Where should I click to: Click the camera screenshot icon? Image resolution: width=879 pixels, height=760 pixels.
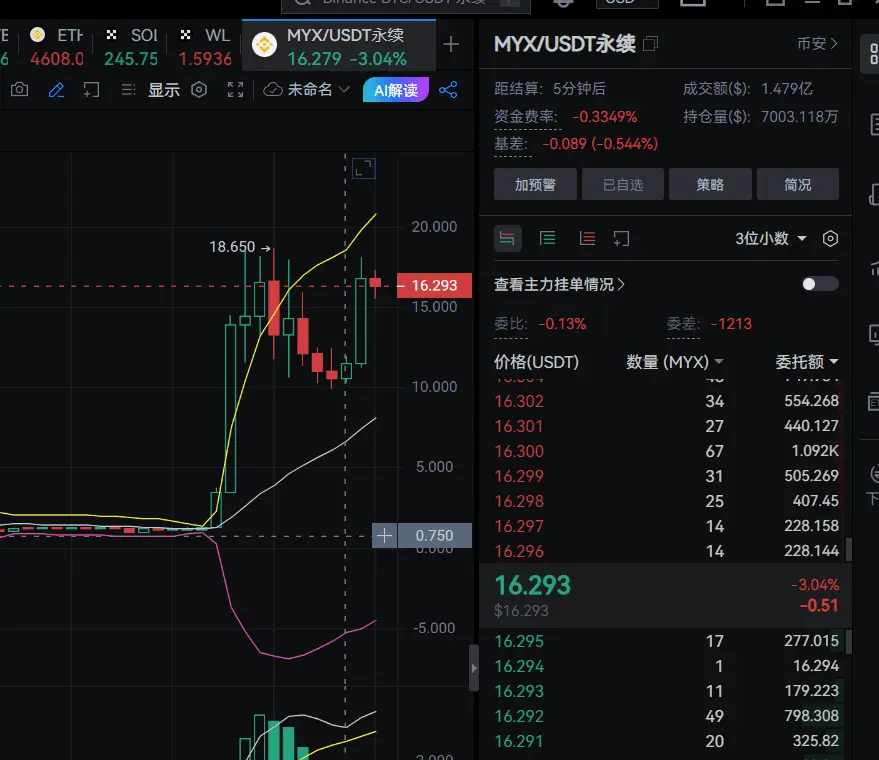click(x=20, y=90)
